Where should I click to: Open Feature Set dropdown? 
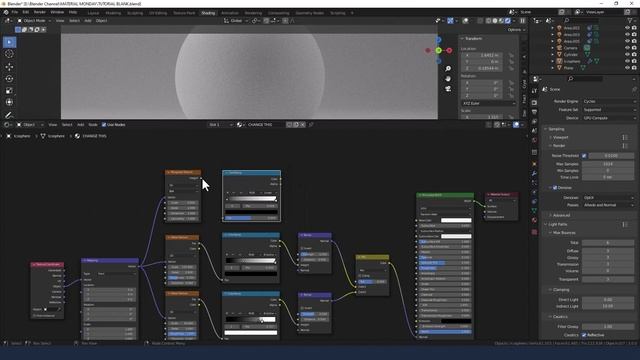point(609,109)
